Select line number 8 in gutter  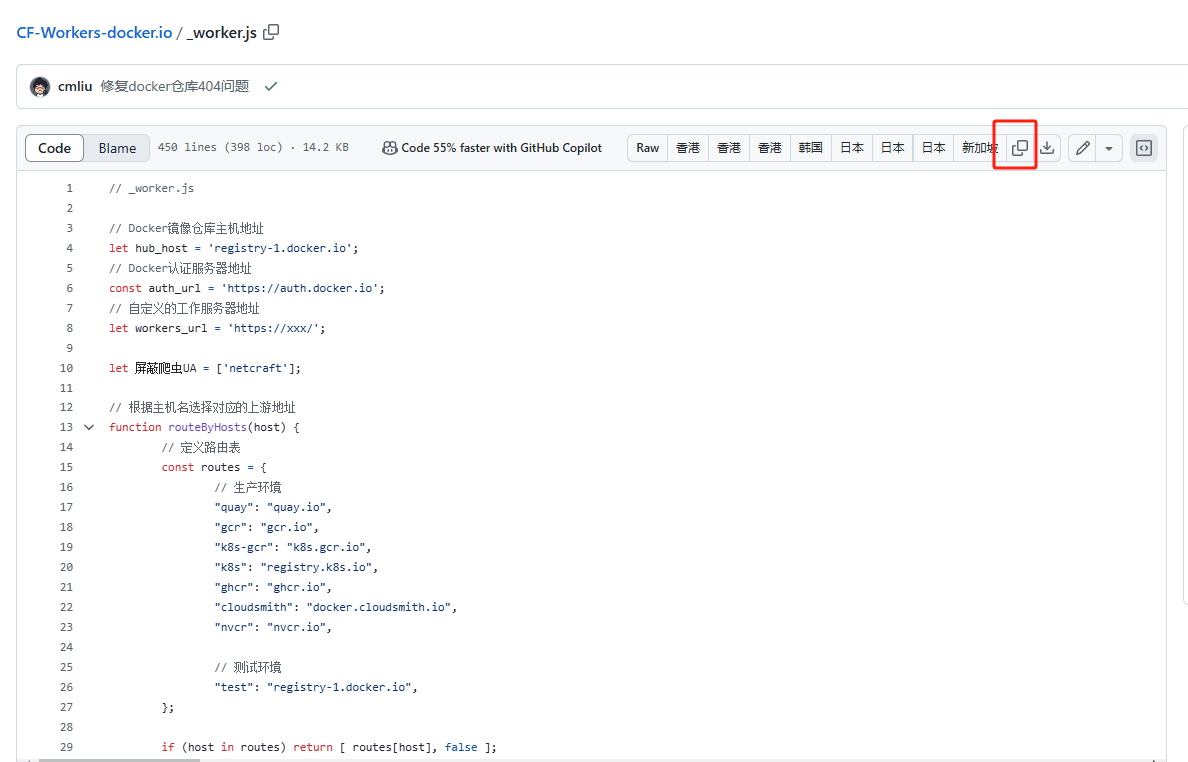pos(69,328)
